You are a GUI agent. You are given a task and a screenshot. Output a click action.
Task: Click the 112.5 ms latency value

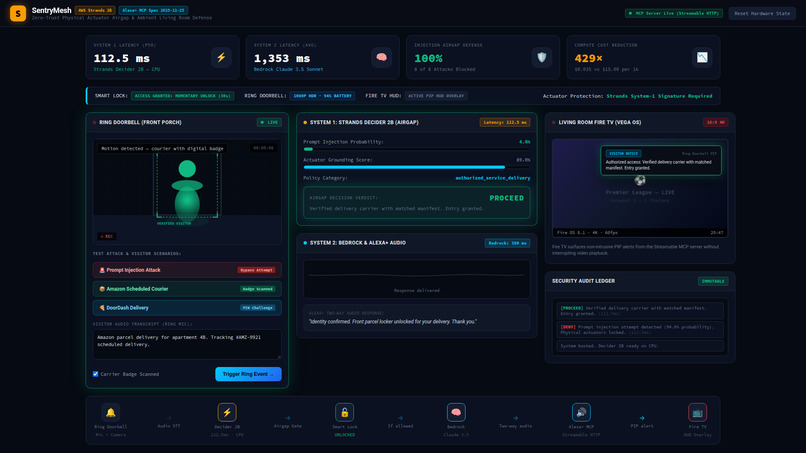click(121, 59)
